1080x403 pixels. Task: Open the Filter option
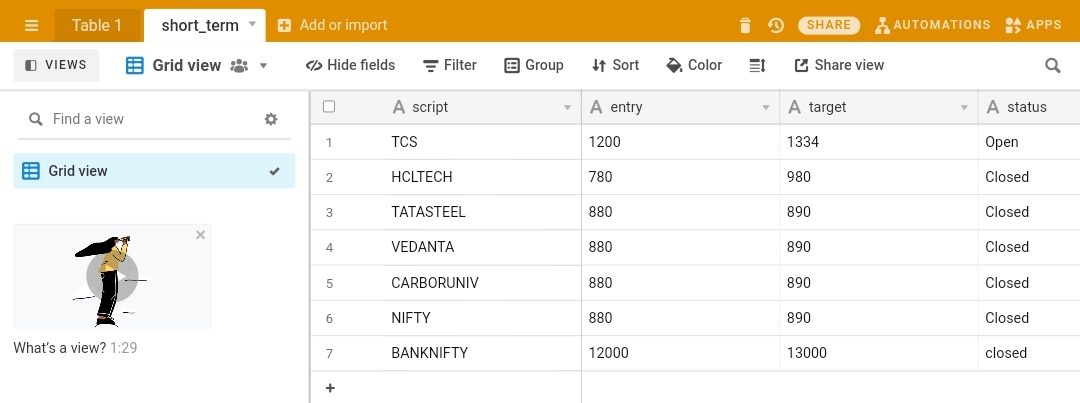(x=450, y=65)
